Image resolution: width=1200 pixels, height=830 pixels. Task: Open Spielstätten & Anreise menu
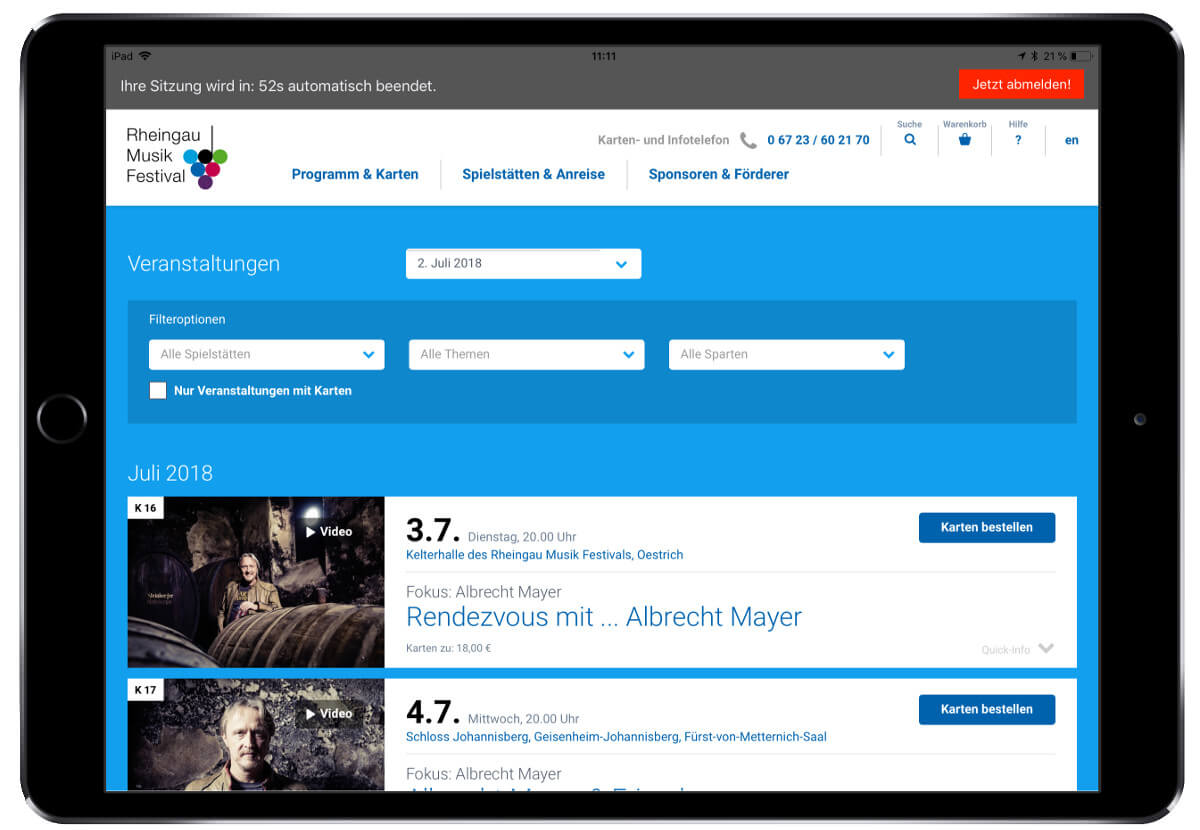pyautogui.click(x=533, y=174)
